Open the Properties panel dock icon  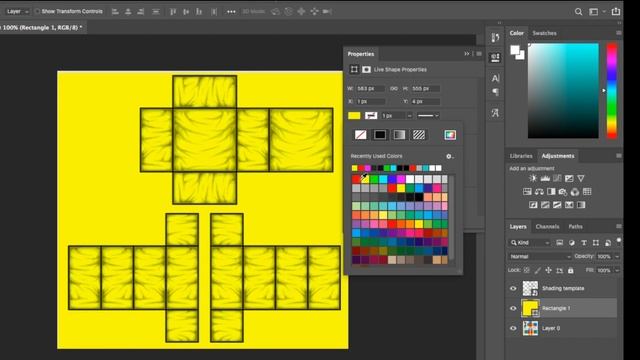click(x=495, y=58)
